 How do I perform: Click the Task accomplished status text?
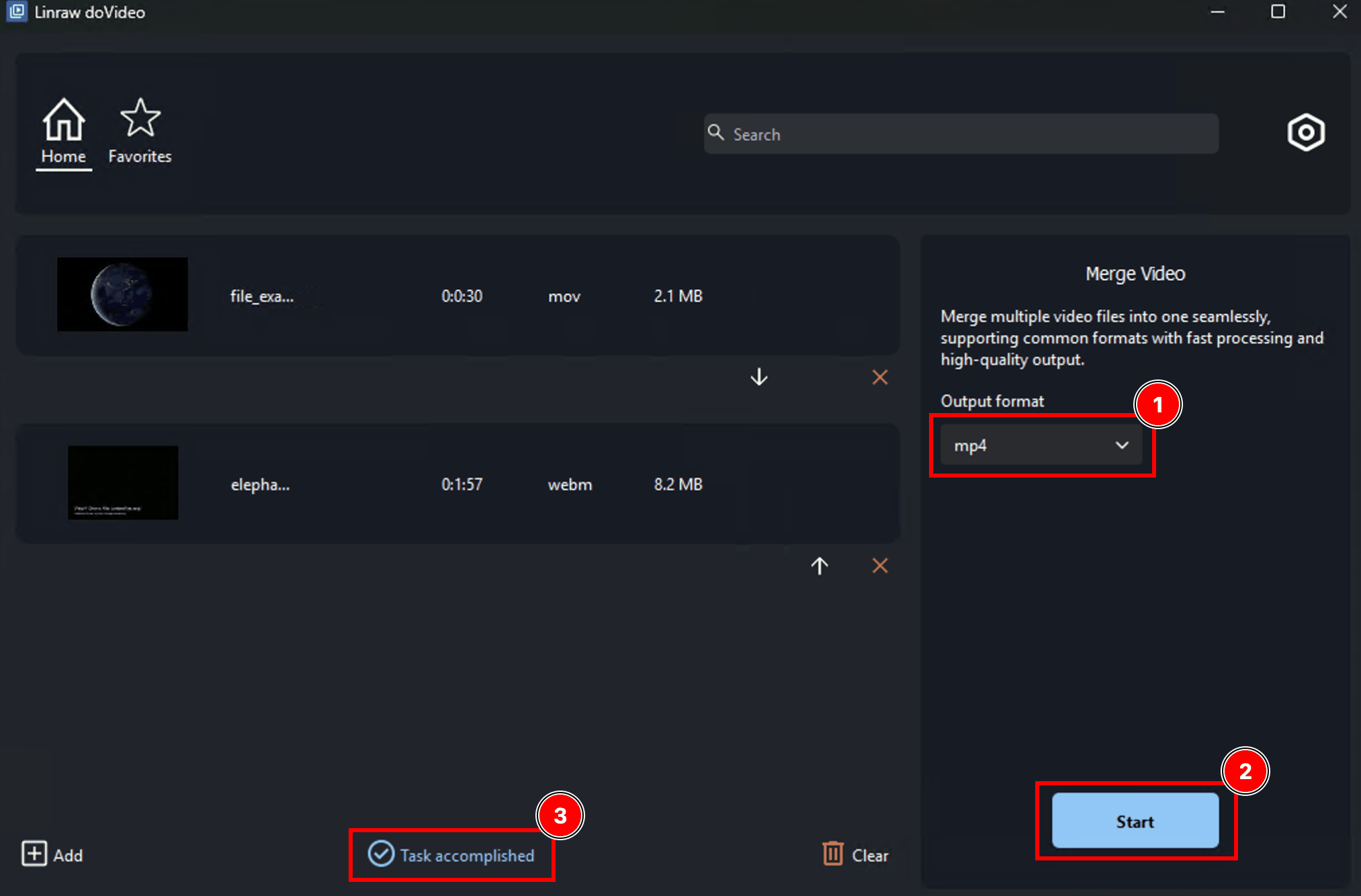pos(467,855)
